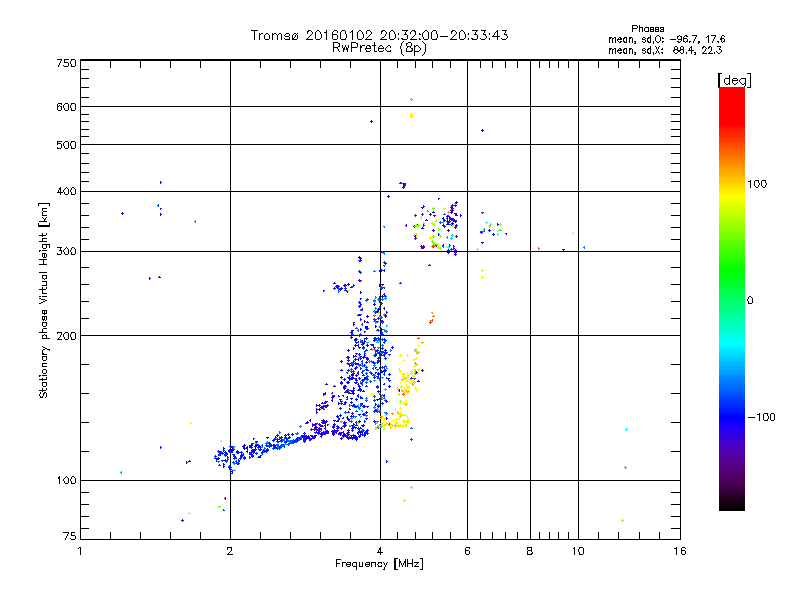Screen dimensions: 800x600
Task: Click the '75' y-axis tick label
Action: click(x=70, y=536)
